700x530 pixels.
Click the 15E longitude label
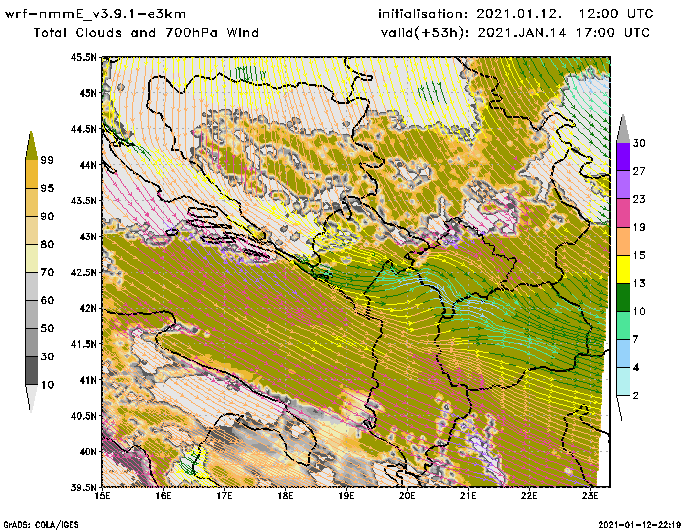(x=103, y=496)
